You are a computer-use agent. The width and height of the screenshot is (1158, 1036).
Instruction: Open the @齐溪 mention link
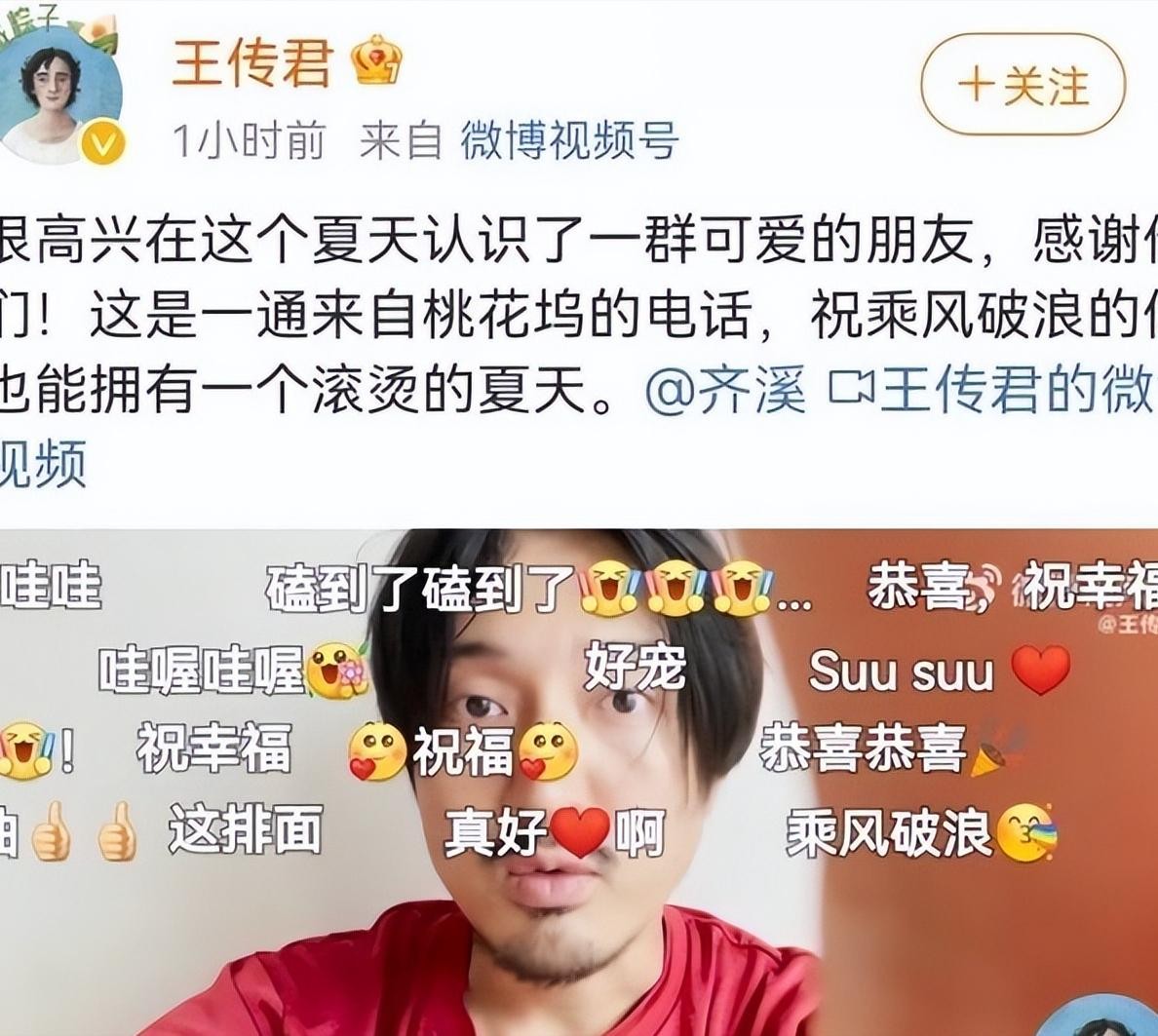coord(725,391)
